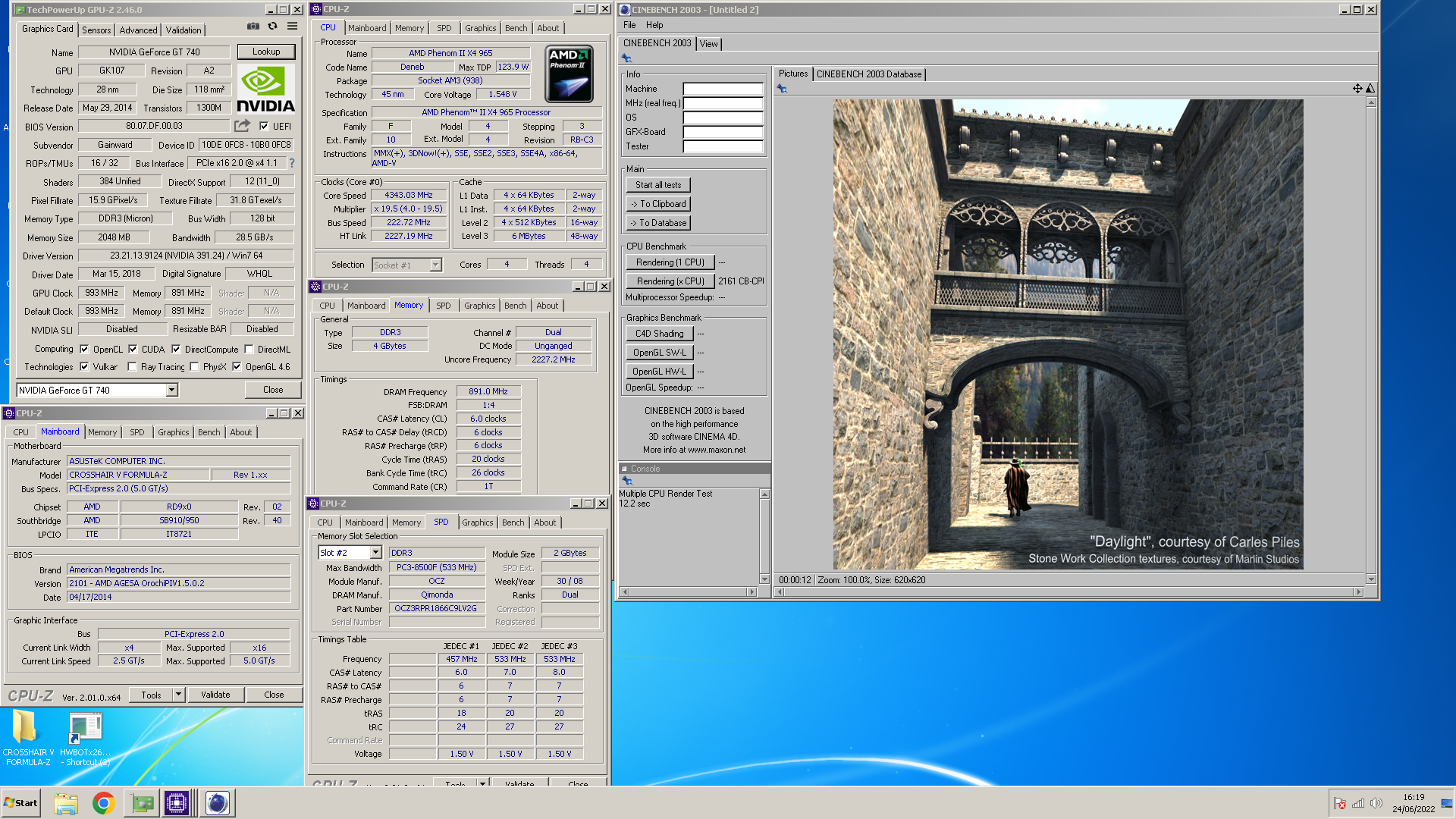Switch to CPU-Z via its taskbar icon
1456x819 pixels.
point(177,803)
